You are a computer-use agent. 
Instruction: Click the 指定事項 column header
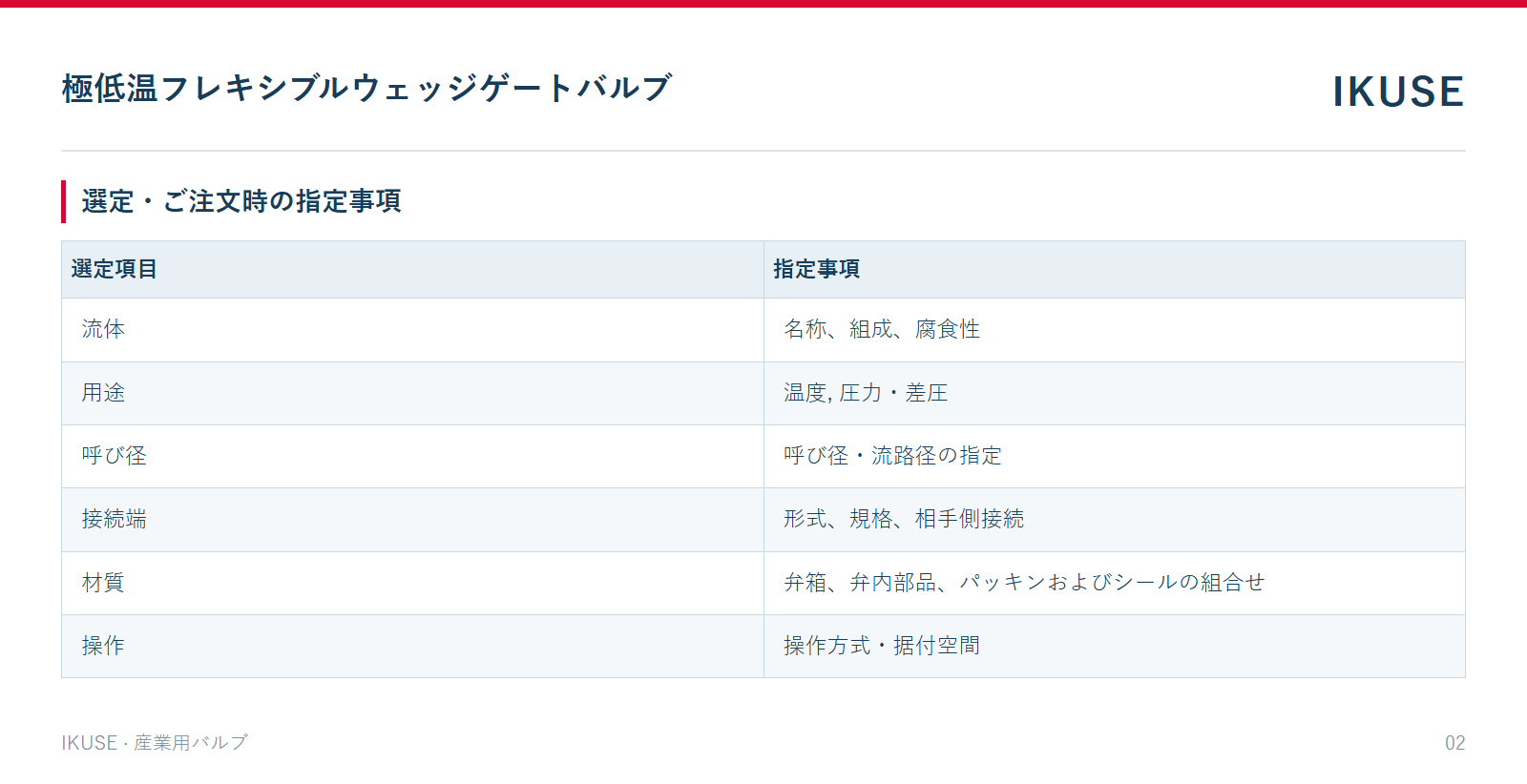(1115, 270)
